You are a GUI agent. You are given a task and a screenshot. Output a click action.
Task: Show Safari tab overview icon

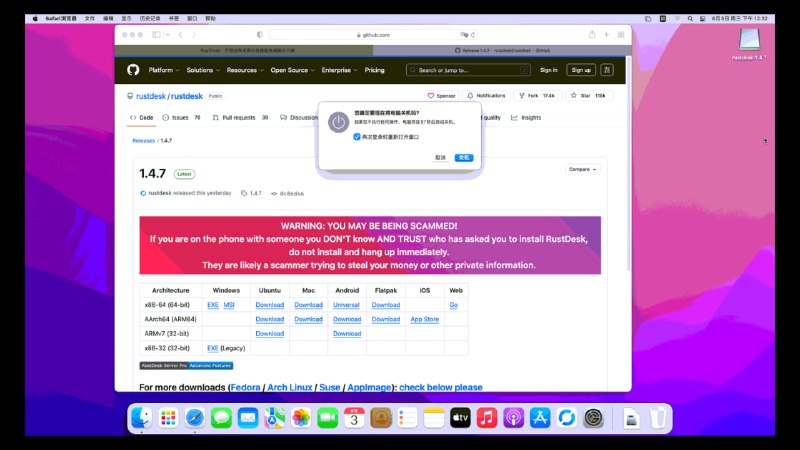coord(621,35)
